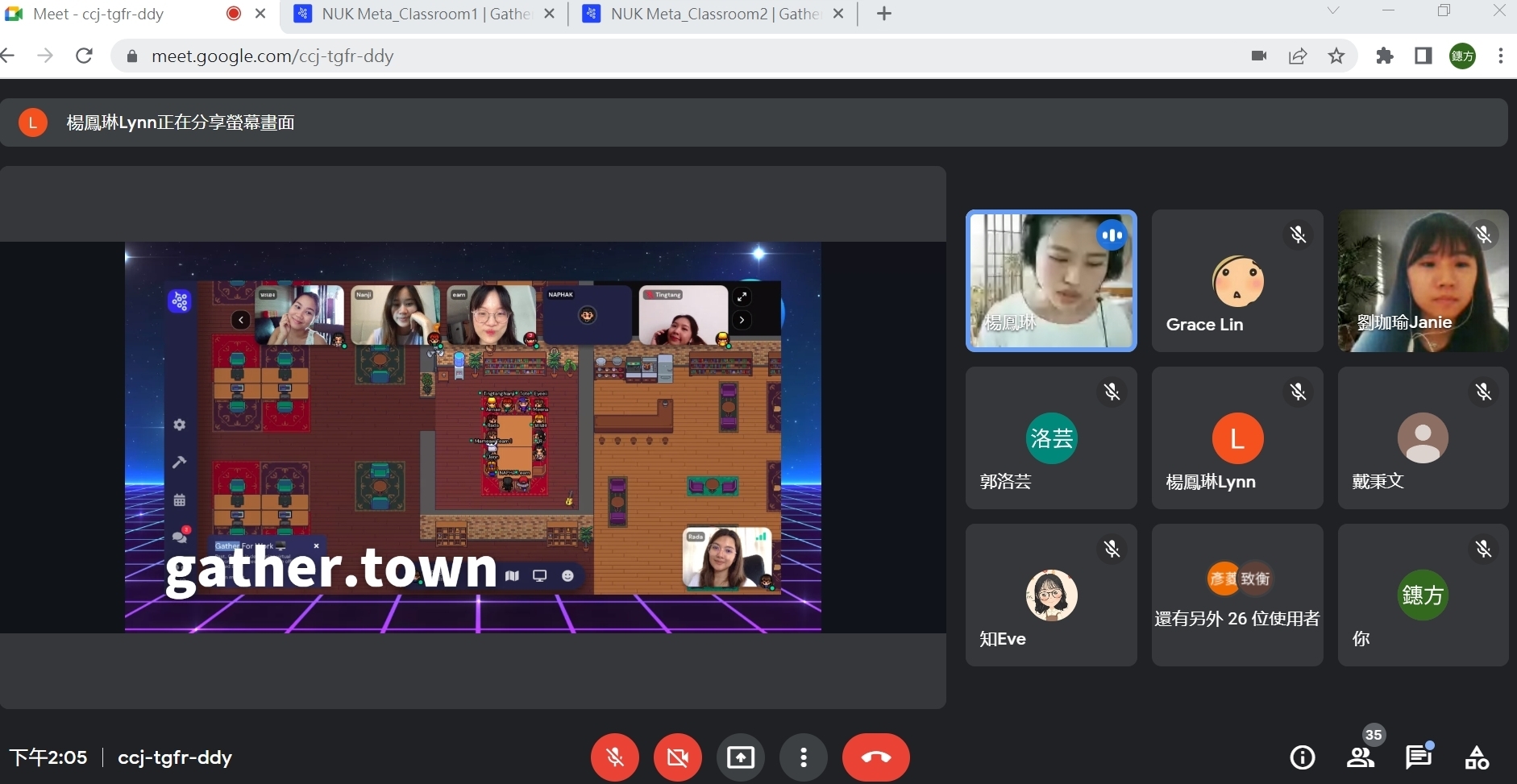Screen dimensions: 1517x784
Task: Open a new browser tab
Action: (884, 14)
